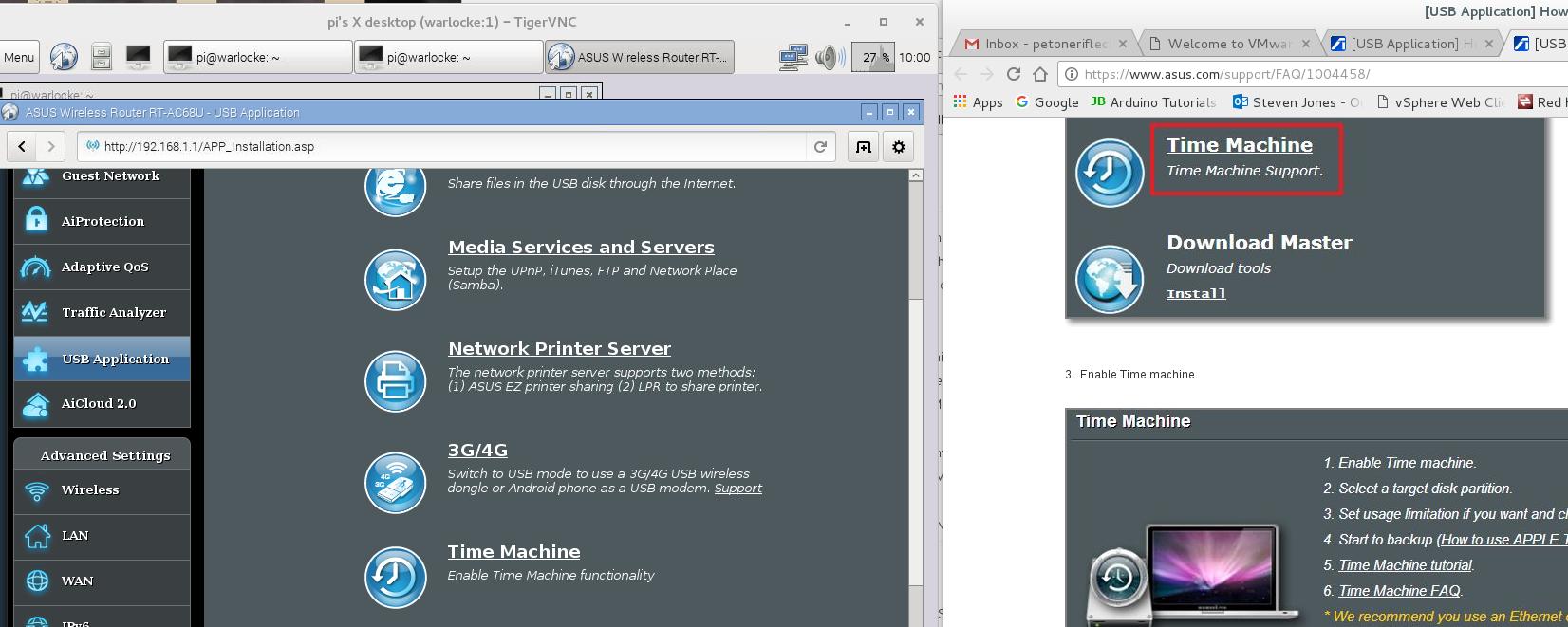Open the file manager cabinet icon in Pi taskbar
1568x627 pixels.
[x=102, y=57]
